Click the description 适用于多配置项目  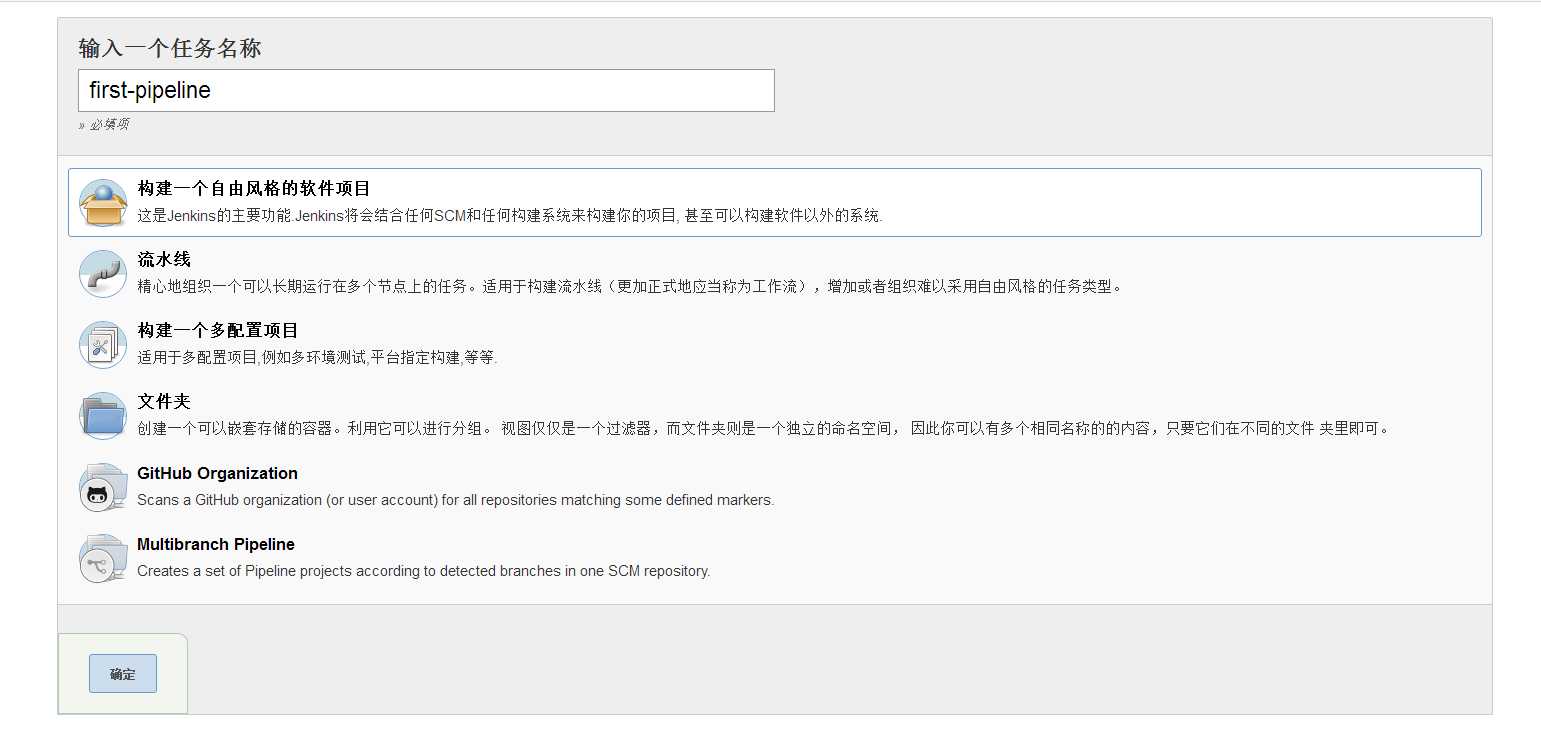pos(317,357)
